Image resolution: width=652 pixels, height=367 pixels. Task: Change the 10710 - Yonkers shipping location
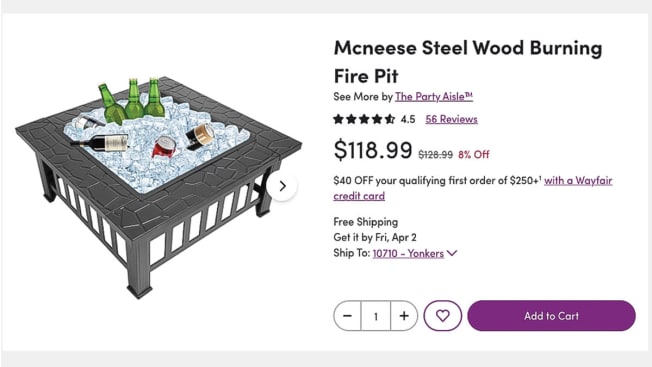coord(408,253)
